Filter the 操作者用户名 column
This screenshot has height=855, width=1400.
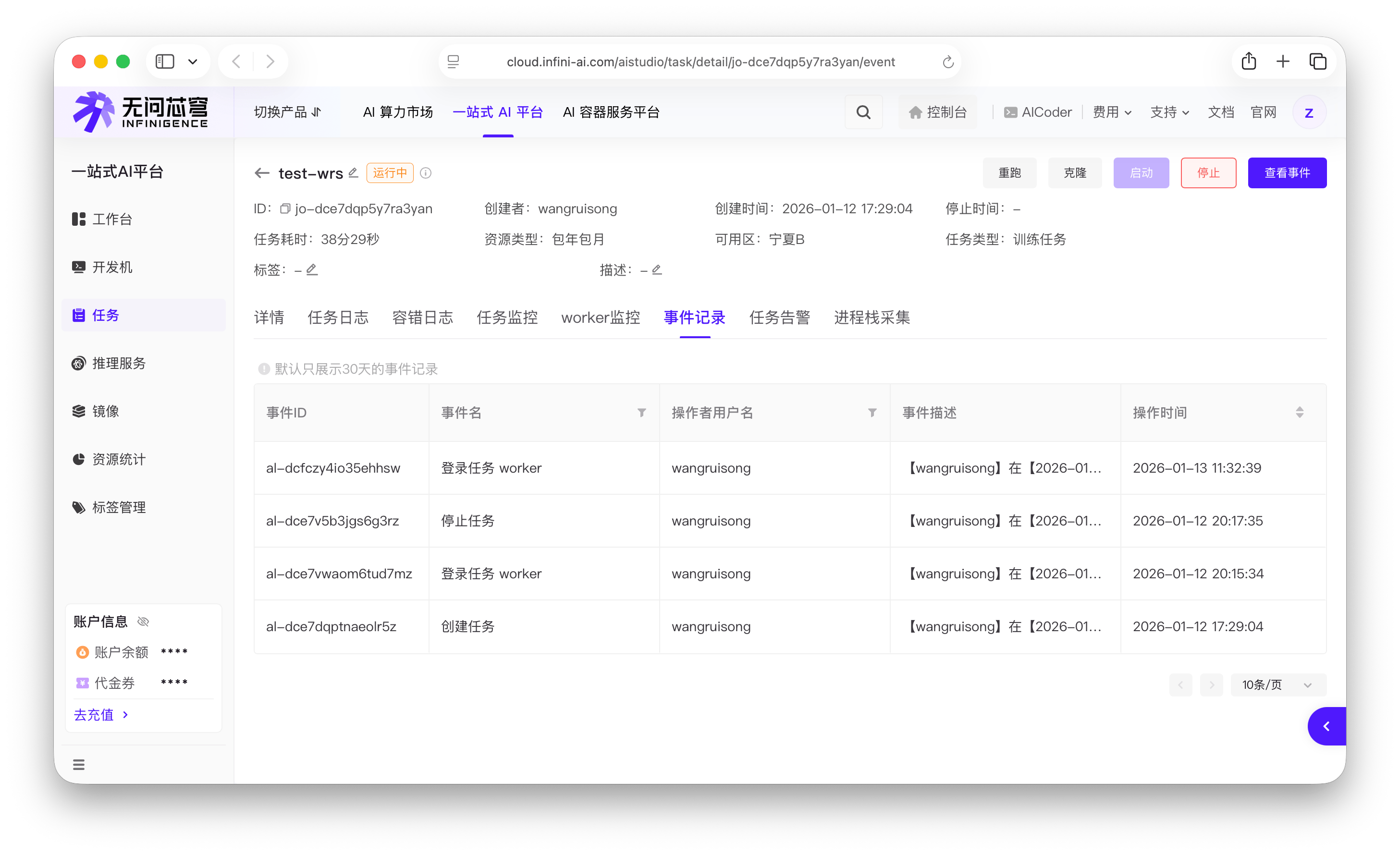coord(872,413)
